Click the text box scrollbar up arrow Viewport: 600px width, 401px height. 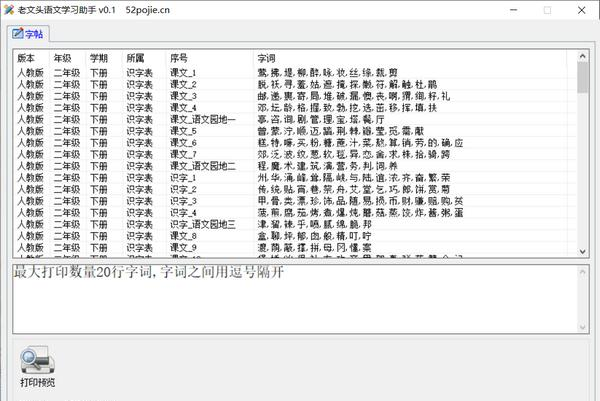[582, 272]
